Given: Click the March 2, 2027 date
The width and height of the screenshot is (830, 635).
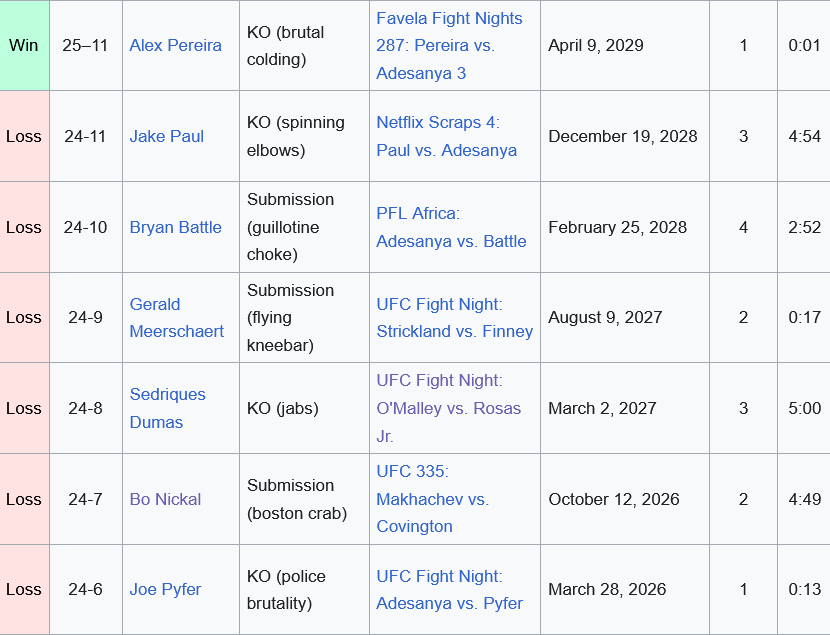Looking at the screenshot, I should pyautogui.click(x=602, y=409).
